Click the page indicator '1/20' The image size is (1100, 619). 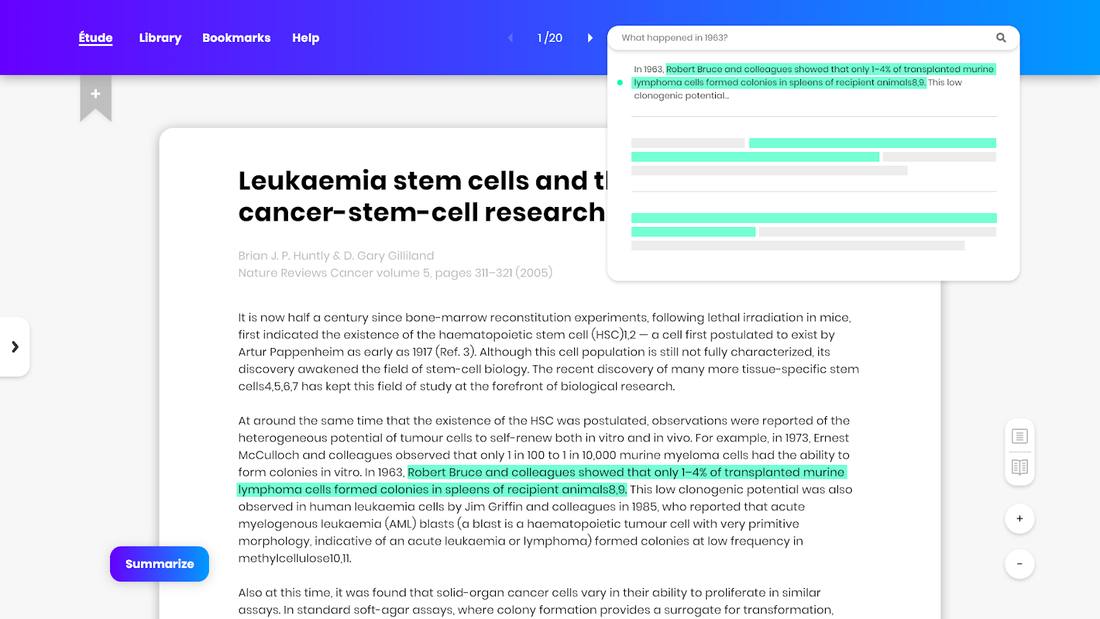(550, 38)
